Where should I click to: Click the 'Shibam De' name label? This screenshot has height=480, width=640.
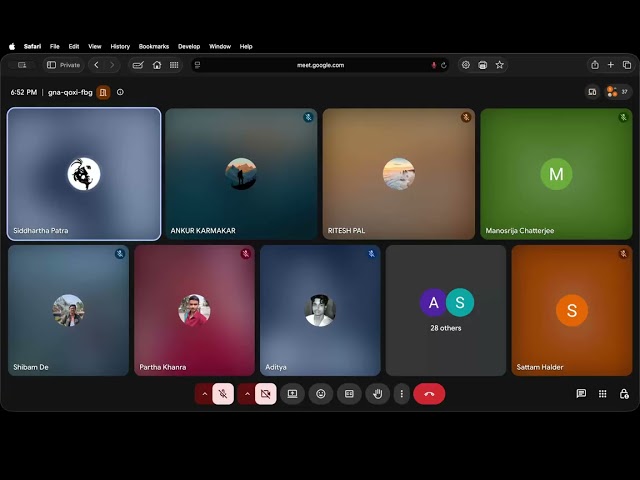point(31,367)
